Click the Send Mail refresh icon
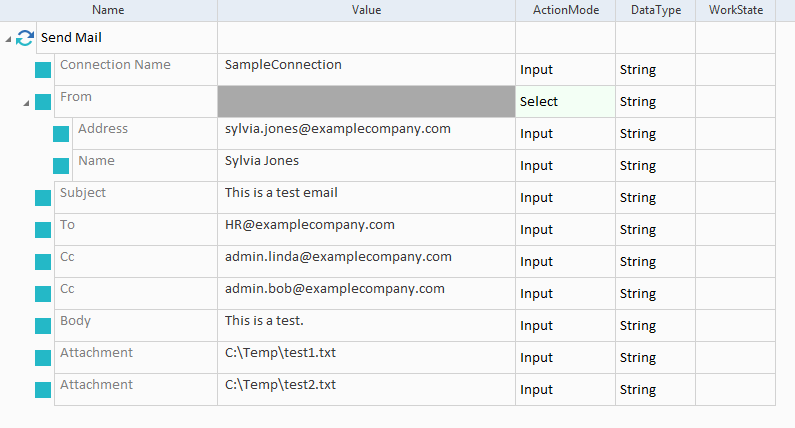This screenshot has width=795, height=428. [x=25, y=38]
